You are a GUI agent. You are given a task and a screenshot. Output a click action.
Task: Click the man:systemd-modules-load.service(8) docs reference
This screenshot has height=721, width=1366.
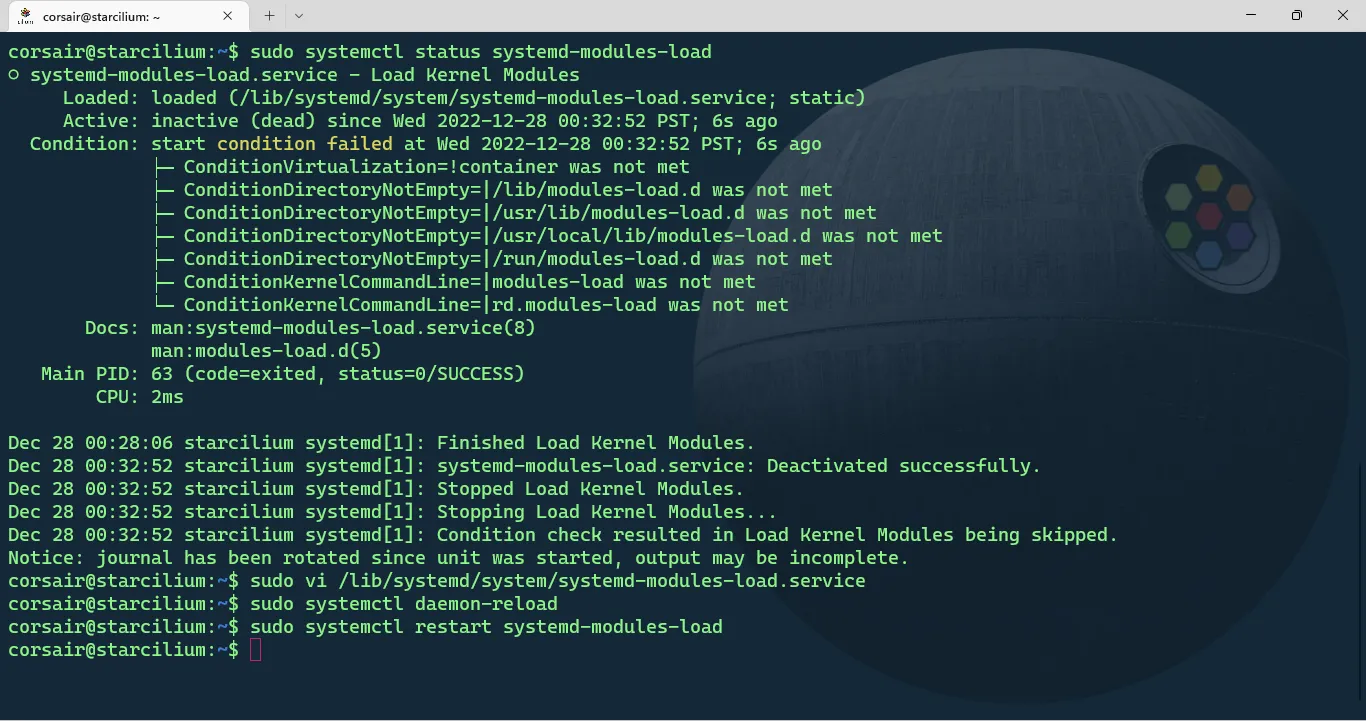pyautogui.click(x=343, y=328)
